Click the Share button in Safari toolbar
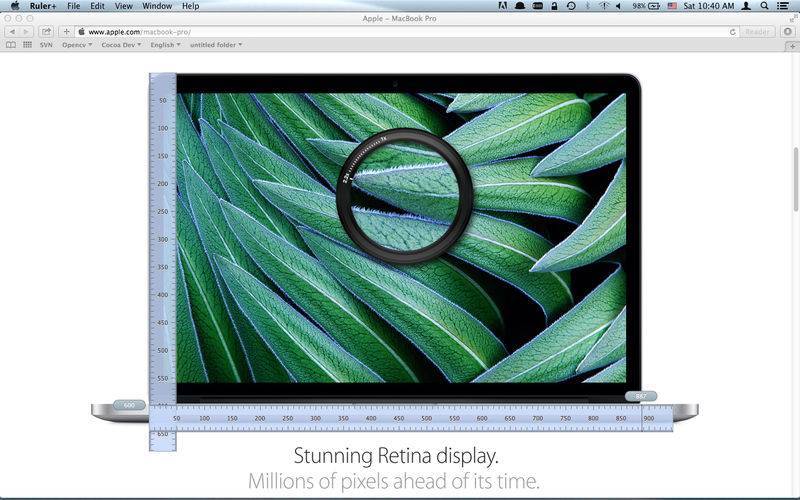 [x=46, y=32]
